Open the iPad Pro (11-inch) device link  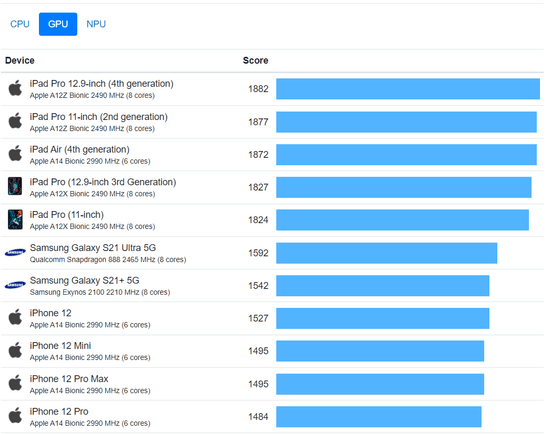(67, 215)
